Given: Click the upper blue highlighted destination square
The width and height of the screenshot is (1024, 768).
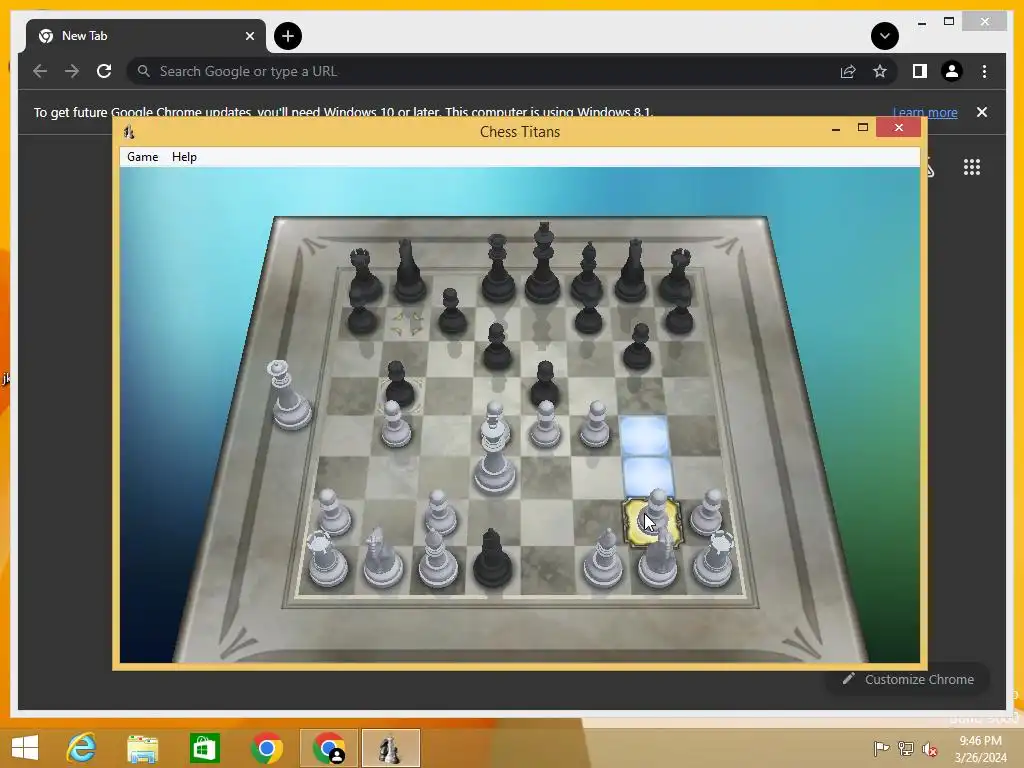Looking at the screenshot, I should (x=644, y=434).
